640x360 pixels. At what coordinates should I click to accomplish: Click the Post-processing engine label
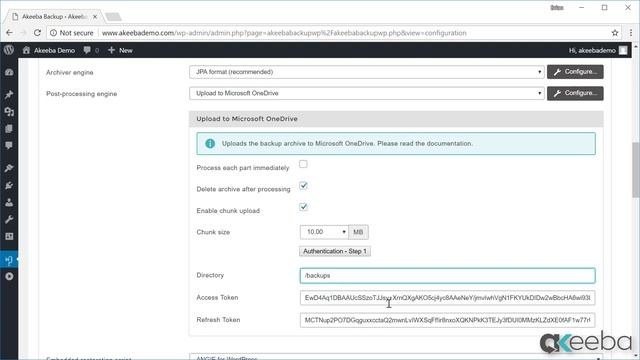[x=81, y=93]
